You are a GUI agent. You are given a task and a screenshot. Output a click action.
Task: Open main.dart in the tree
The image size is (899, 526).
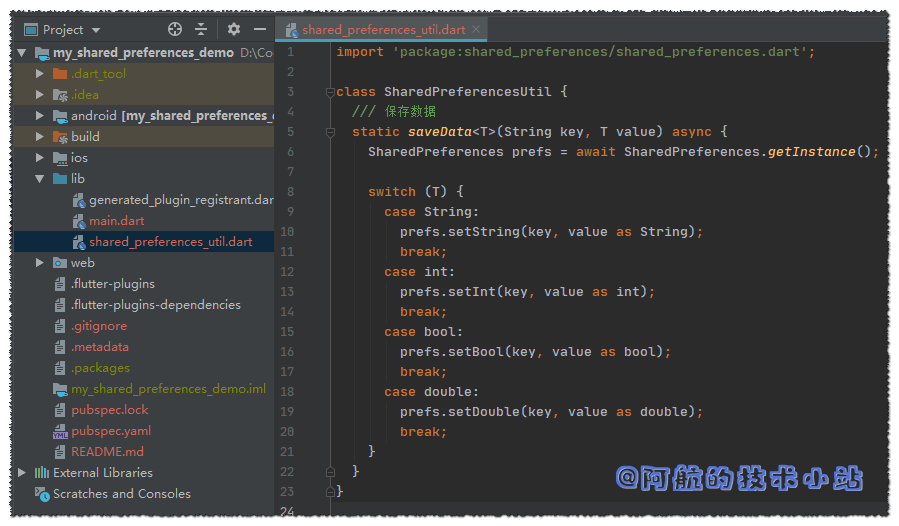point(116,221)
